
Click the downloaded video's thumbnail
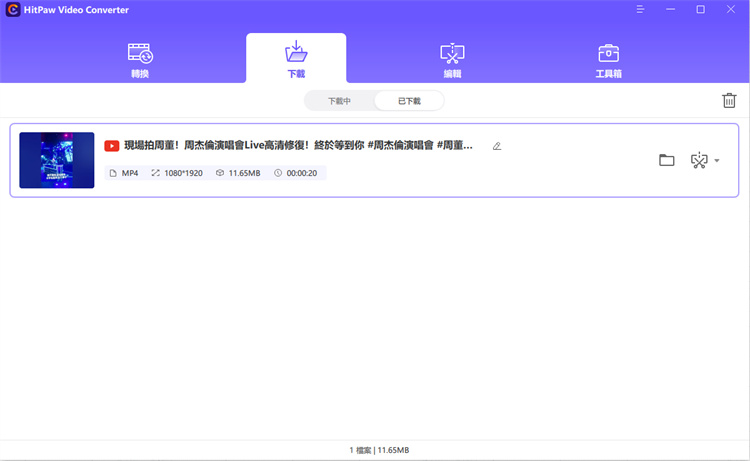pyautogui.click(x=56, y=160)
